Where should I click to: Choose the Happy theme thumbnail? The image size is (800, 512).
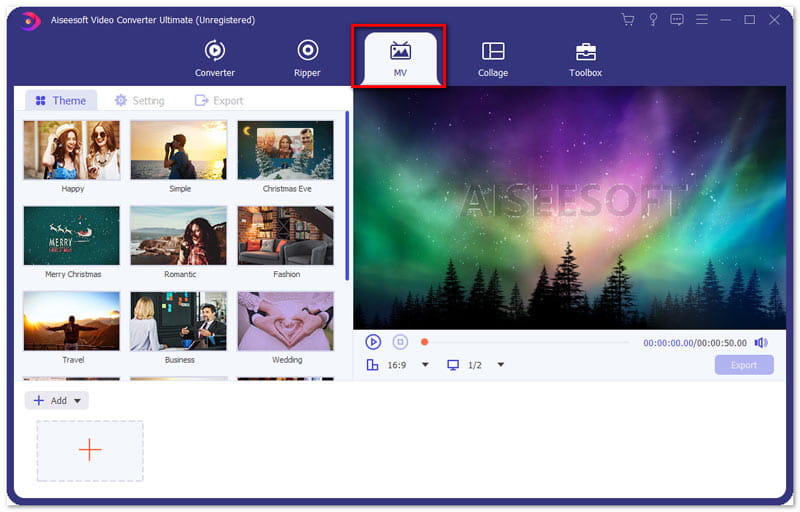(72, 150)
